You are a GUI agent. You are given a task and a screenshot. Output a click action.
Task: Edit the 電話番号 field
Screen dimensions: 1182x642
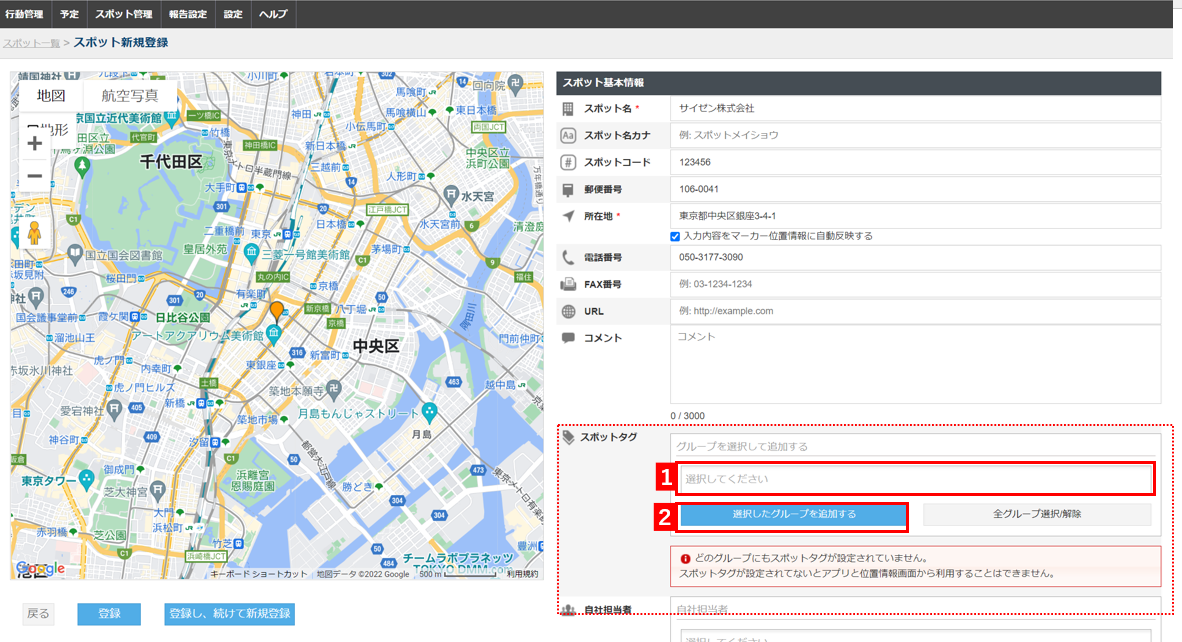[x=915, y=258]
